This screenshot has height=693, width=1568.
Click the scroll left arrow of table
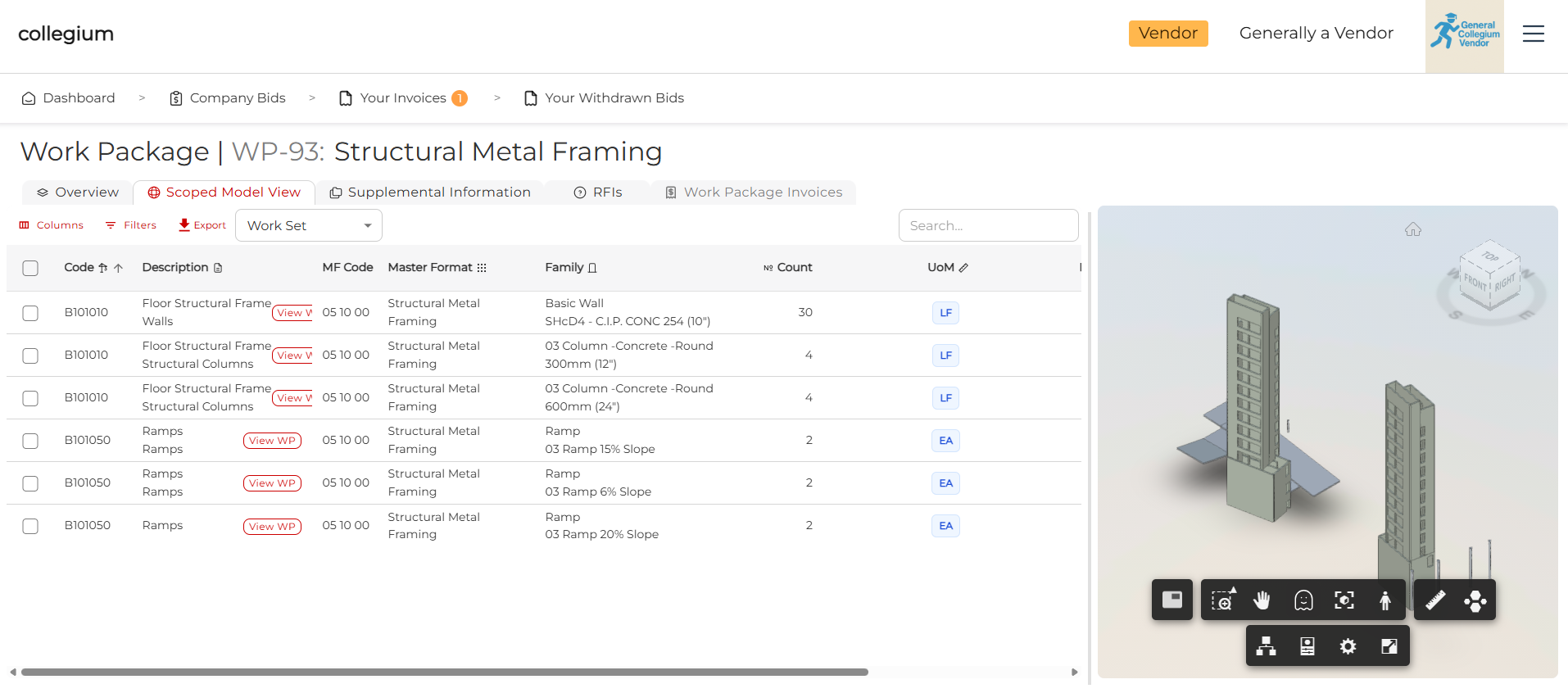pos(12,672)
